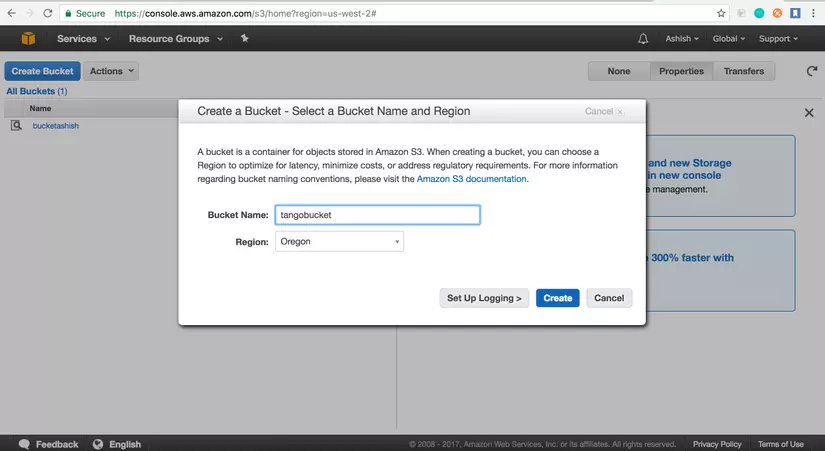825x451 pixels.
Task: Click the Bucket Name text field
Action: [377, 215]
